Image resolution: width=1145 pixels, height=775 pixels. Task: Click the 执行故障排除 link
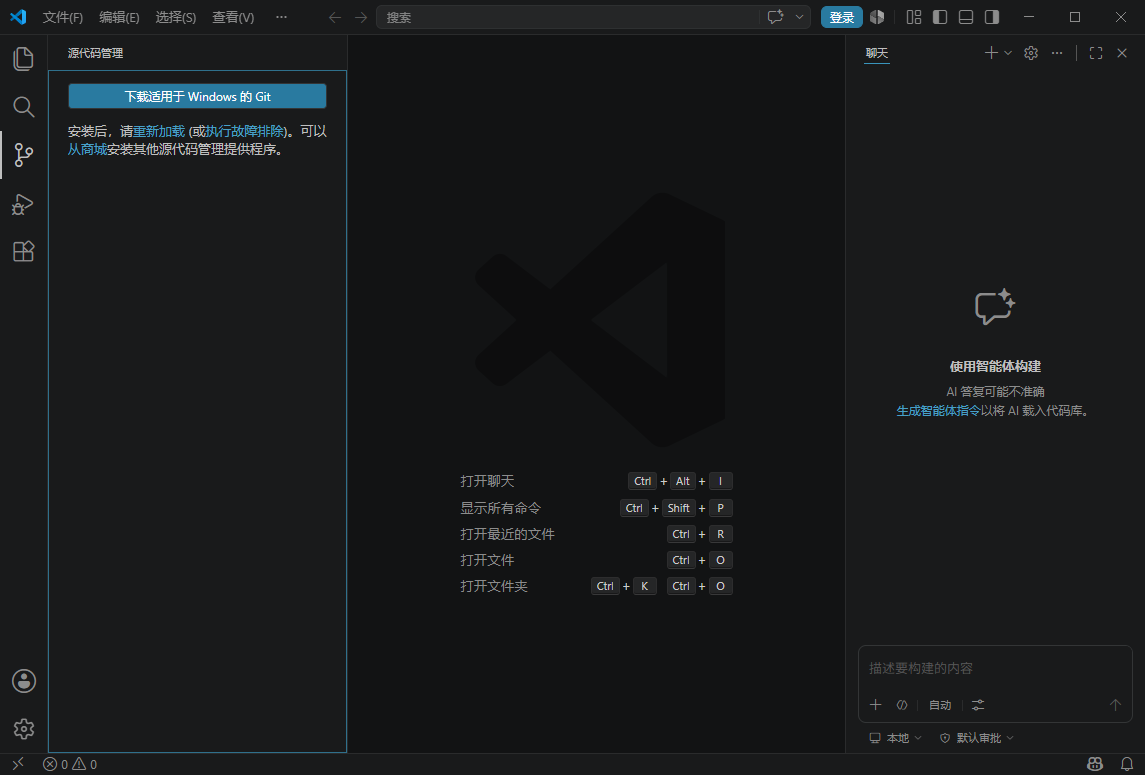click(x=244, y=131)
